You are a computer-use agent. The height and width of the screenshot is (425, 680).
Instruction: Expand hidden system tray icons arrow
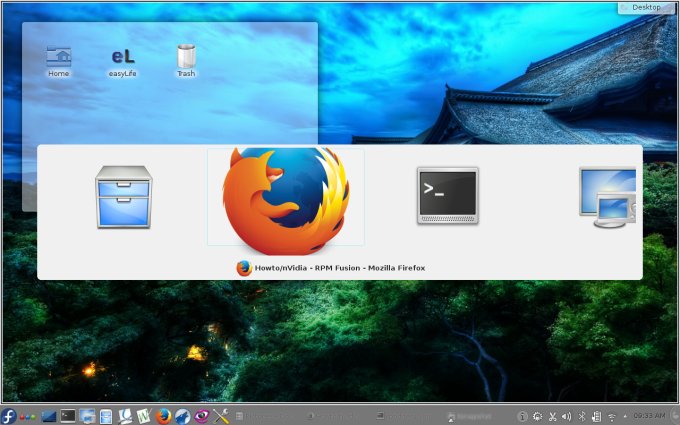(625, 417)
